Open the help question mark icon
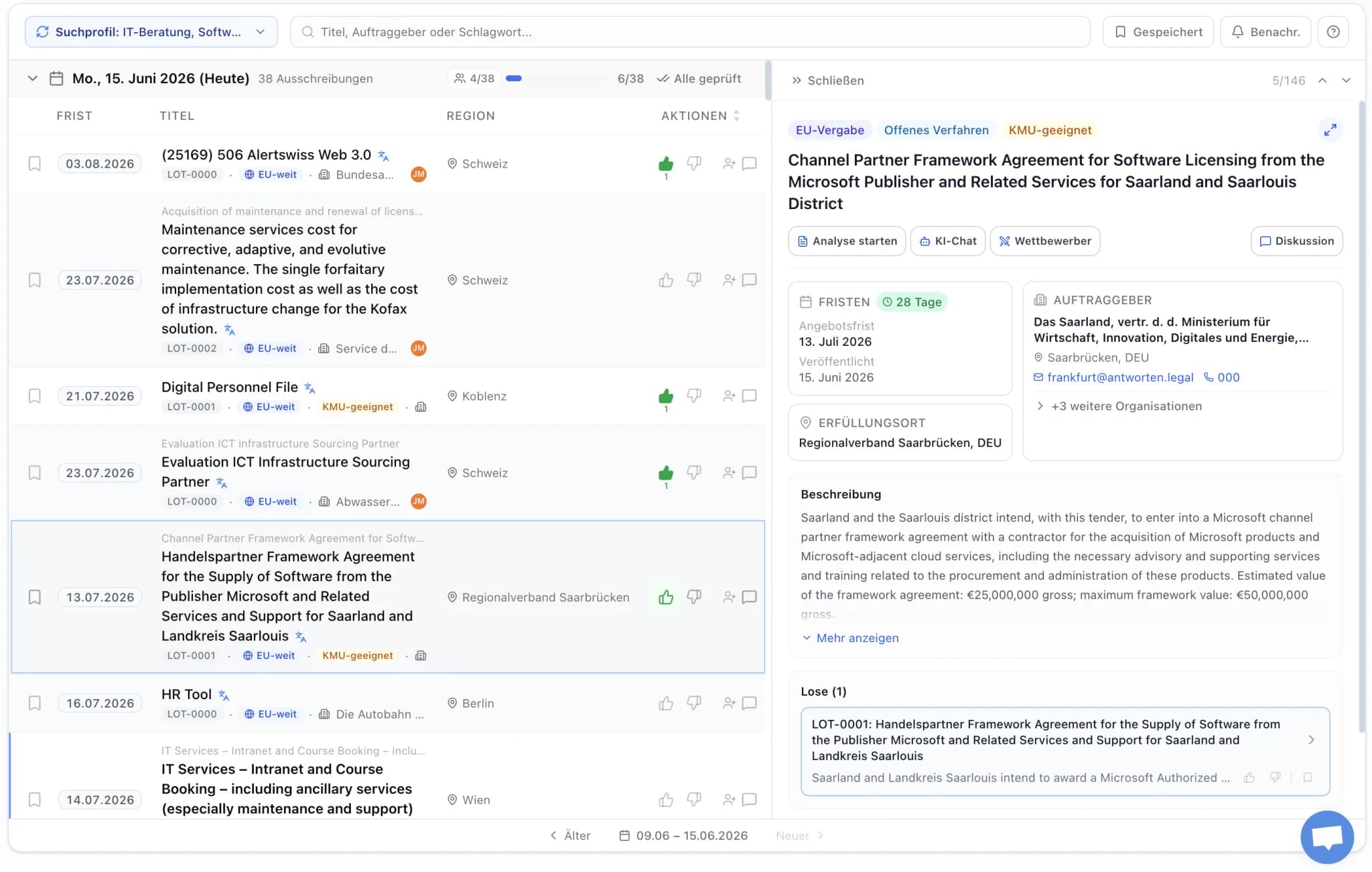1372x872 pixels. point(1332,32)
